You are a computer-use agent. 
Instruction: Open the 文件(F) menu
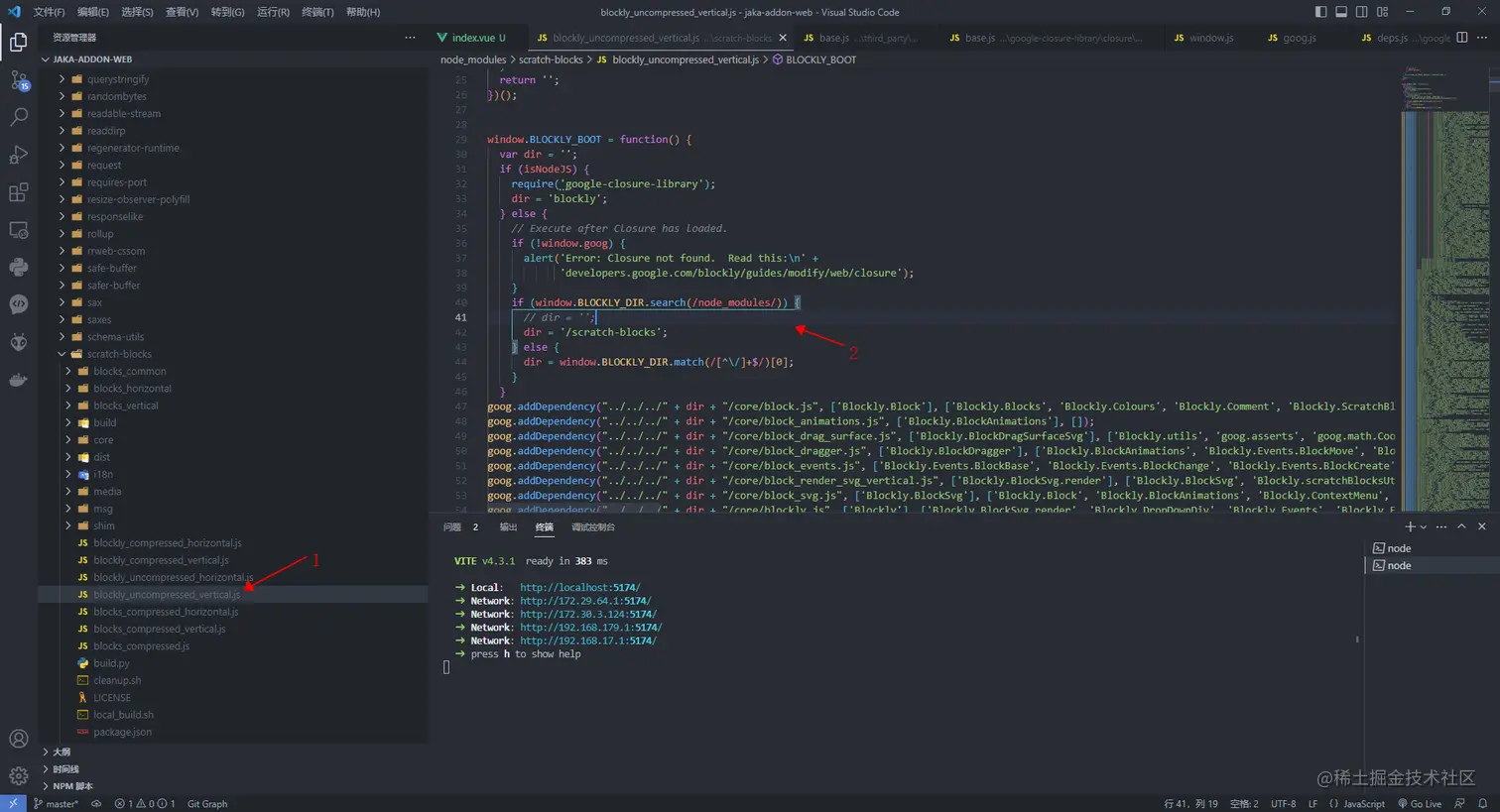tap(49, 12)
